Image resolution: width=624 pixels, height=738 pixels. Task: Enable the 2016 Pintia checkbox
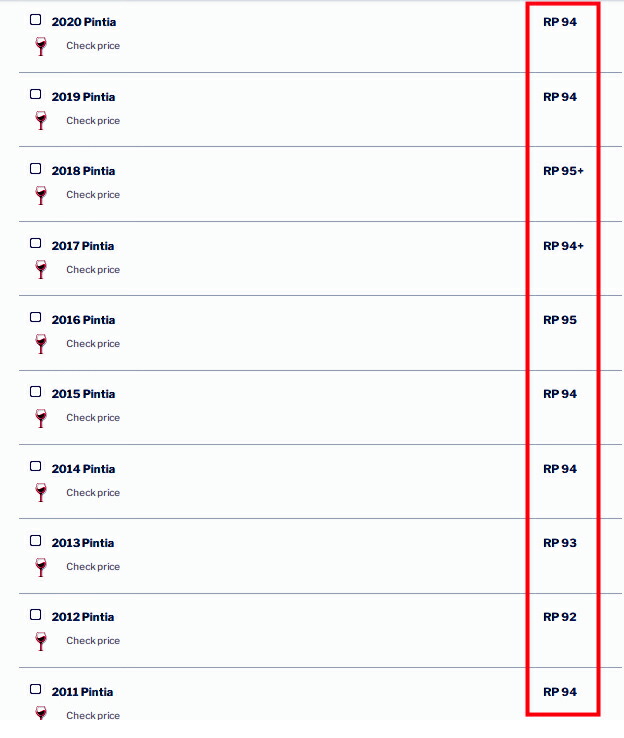tap(35, 317)
